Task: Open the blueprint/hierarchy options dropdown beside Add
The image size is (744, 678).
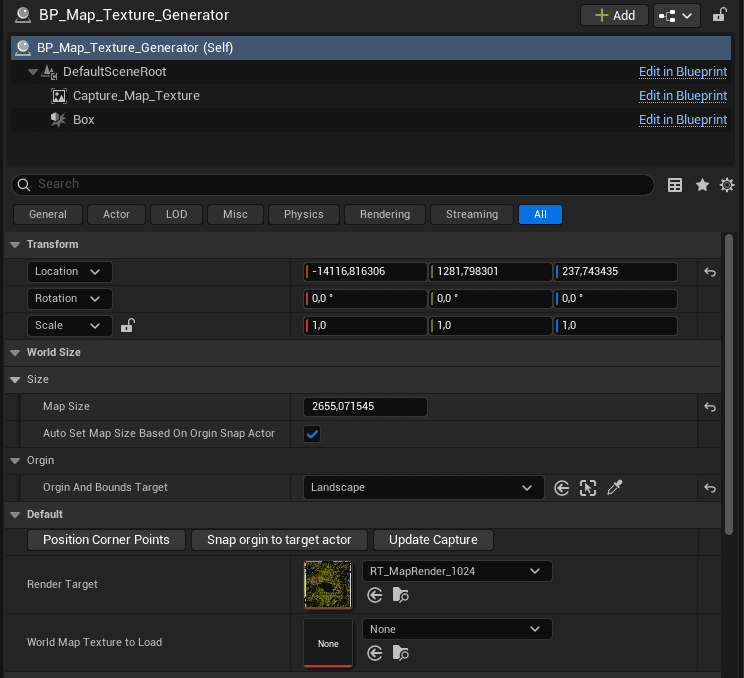Action: point(676,16)
